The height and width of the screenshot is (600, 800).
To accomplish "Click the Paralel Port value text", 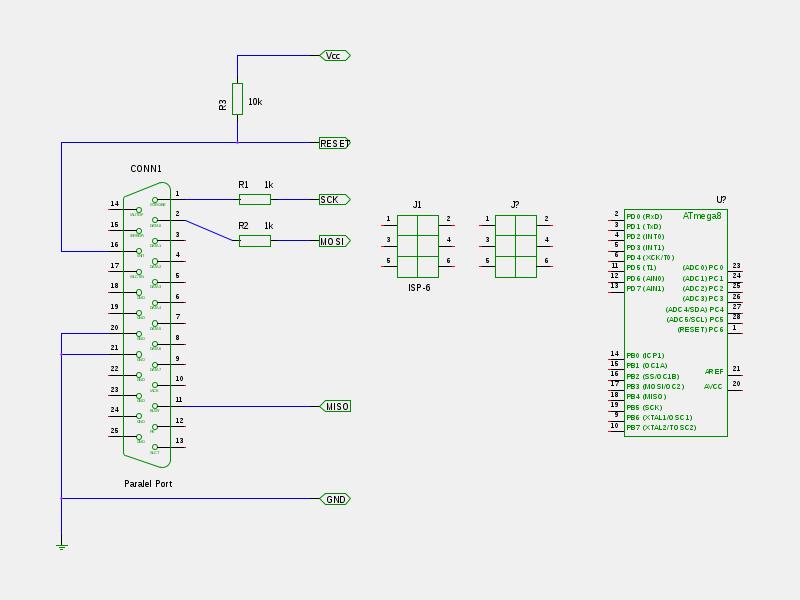I will click(x=148, y=484).
